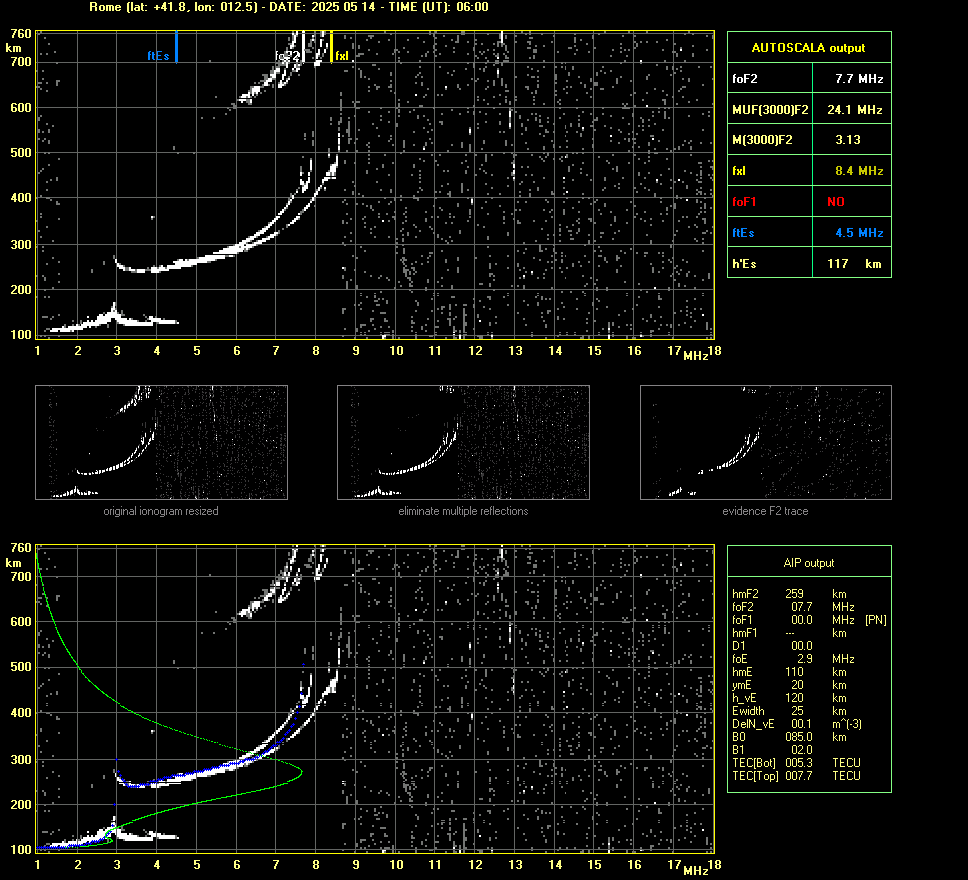Click the 'h_vE' value '120'

pyautogui.click(x=794, y=698)
